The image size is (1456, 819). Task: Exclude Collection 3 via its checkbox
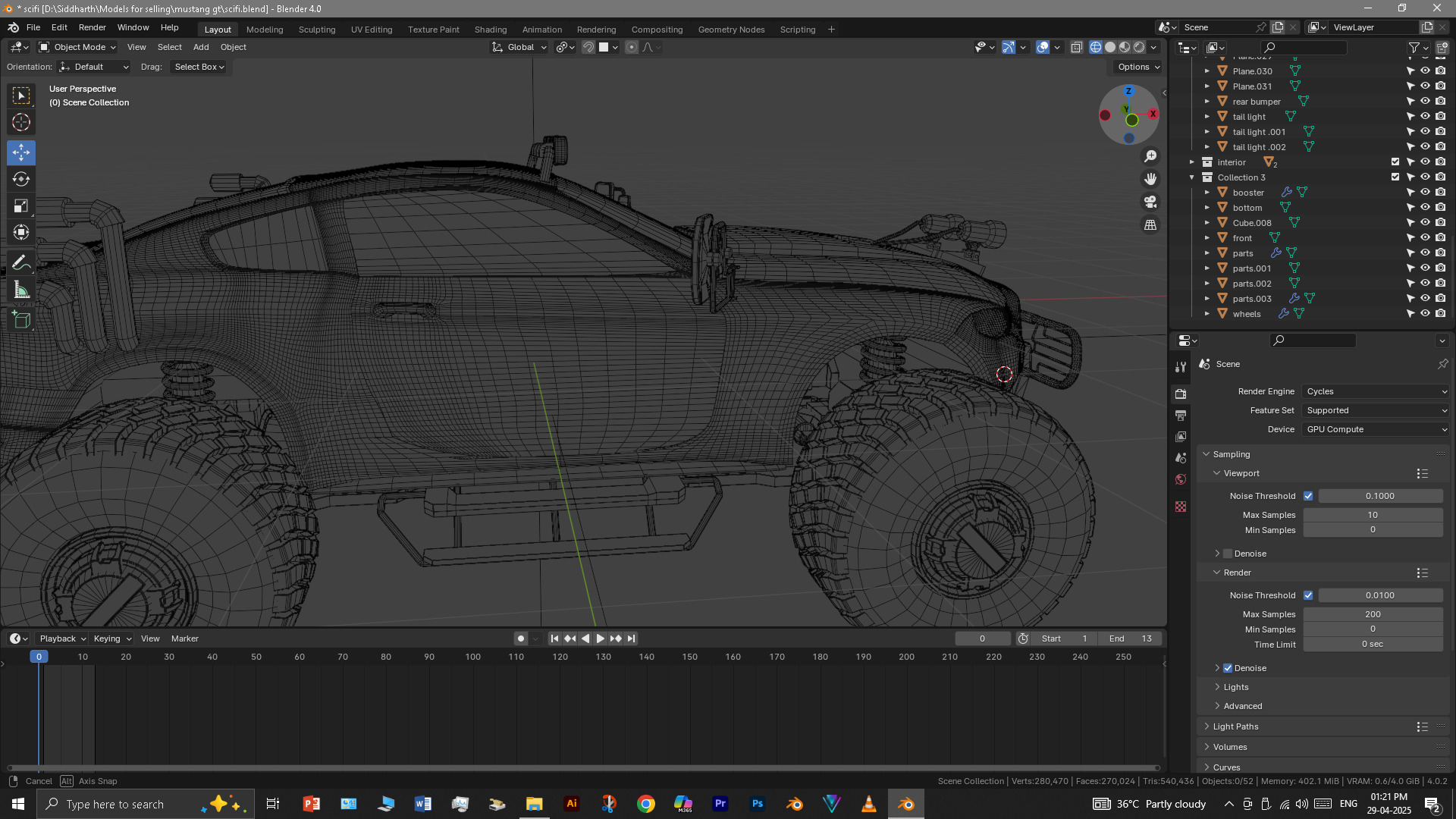[1395, 177]
